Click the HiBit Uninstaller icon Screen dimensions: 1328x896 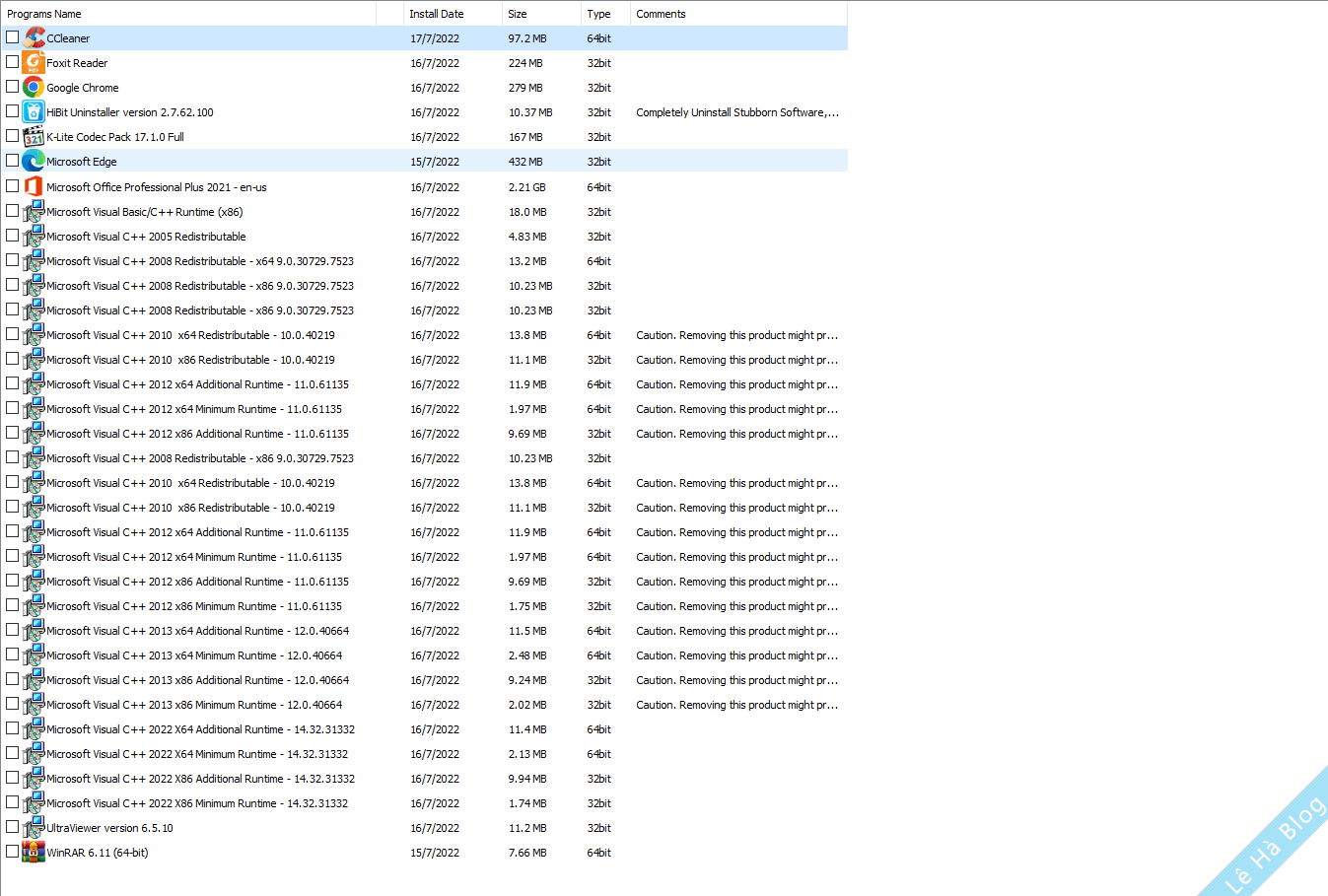(34, 111)
